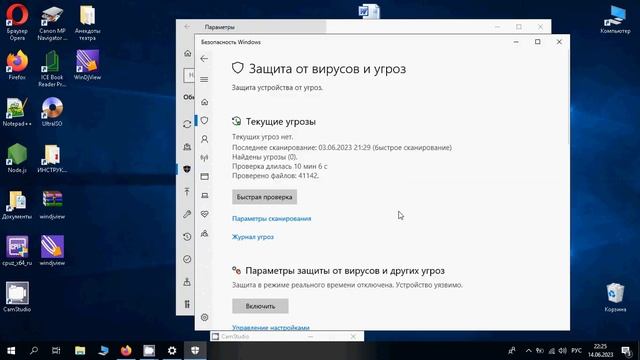
Task: Open taskbar search magnifier
Action: coord(34,351)
